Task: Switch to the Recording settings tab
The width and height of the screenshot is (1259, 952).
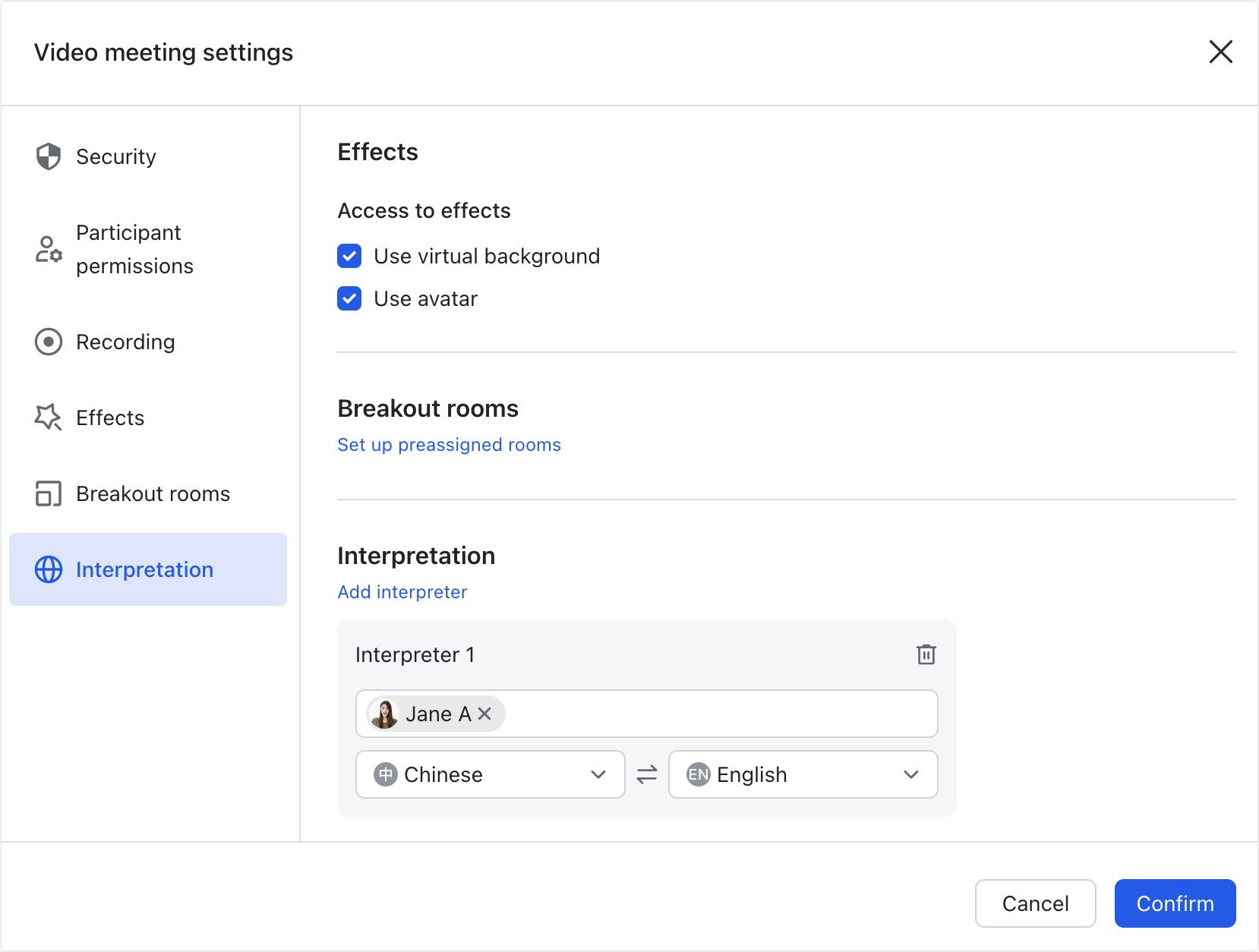Action: [125, 342]
